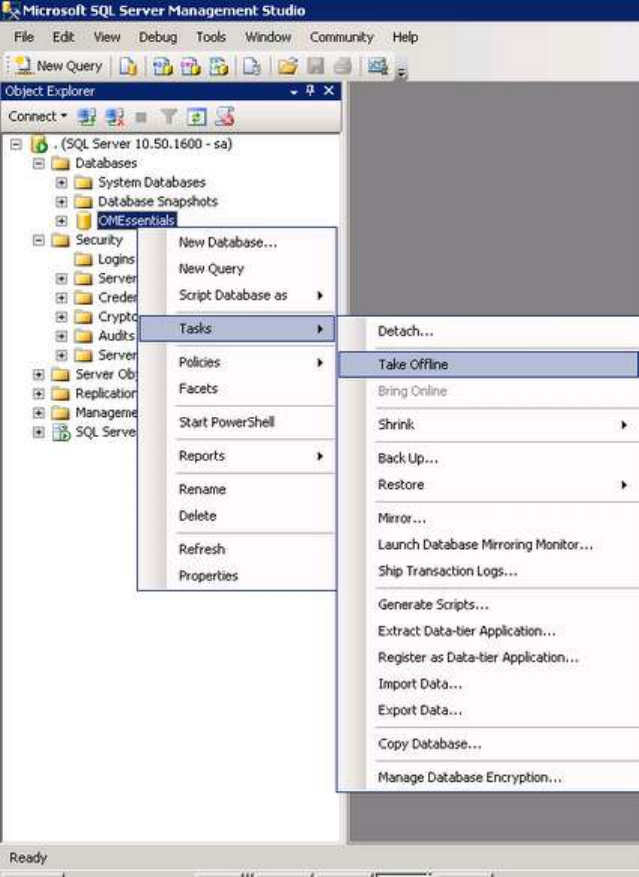Image resolution: width=639 pixels, height=877 pixels.
Task: Select Facets in context menu
Action: (x=237, y=389)
